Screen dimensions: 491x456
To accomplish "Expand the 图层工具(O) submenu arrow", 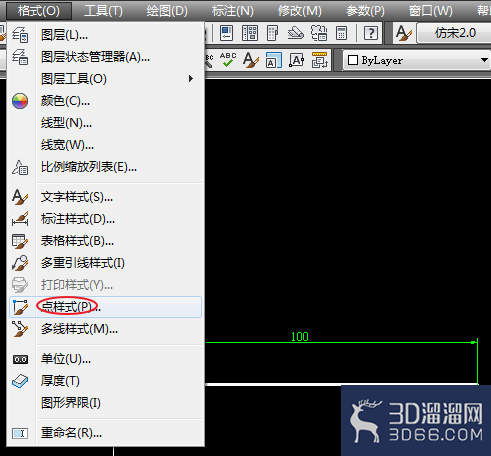I will (191, 79).
